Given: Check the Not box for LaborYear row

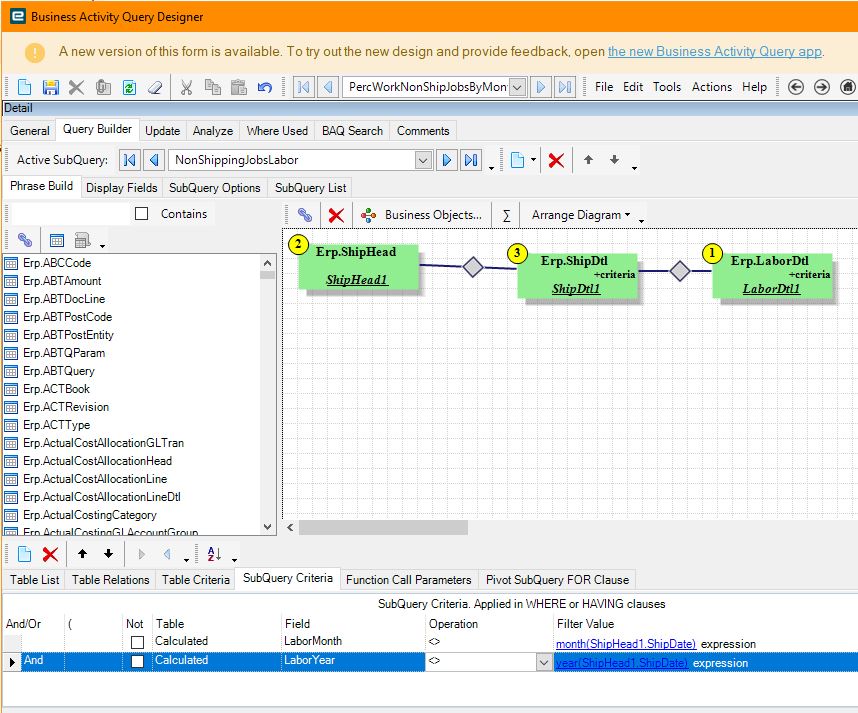Looking at the screenshot, I should tap(137, 661).
